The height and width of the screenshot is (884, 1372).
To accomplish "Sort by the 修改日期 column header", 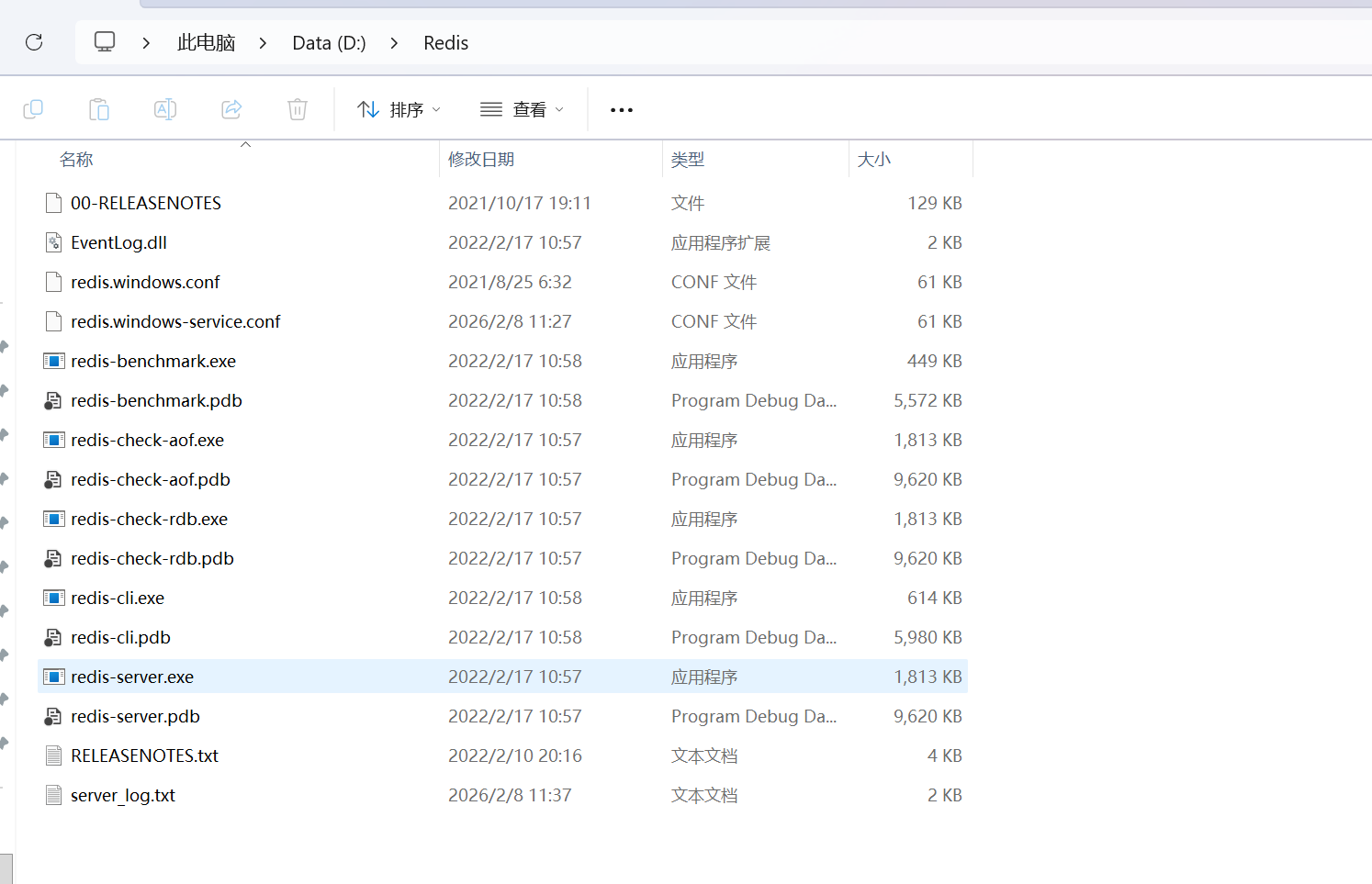I will click(481, 160).
